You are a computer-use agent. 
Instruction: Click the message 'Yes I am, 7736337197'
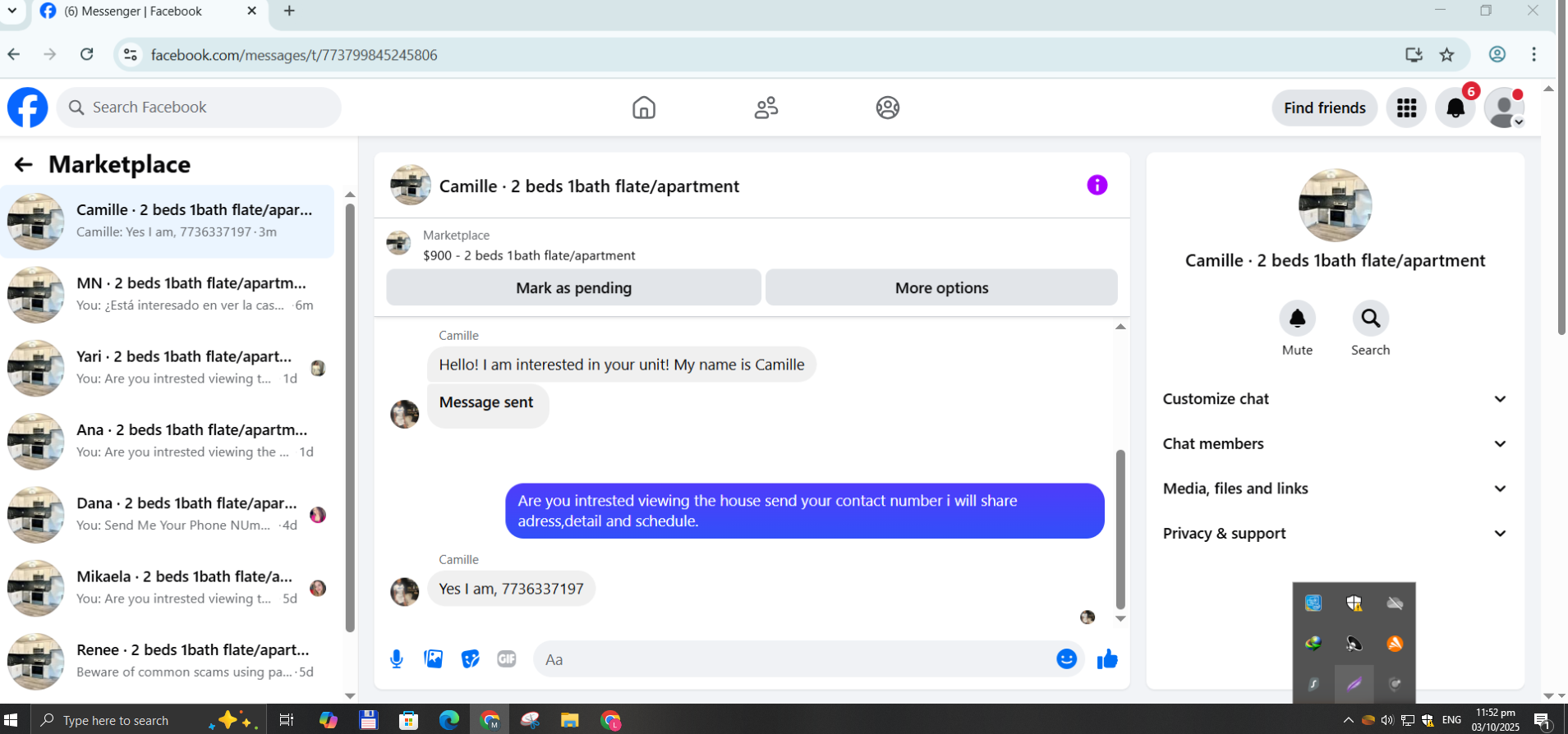tap(511, 589)
